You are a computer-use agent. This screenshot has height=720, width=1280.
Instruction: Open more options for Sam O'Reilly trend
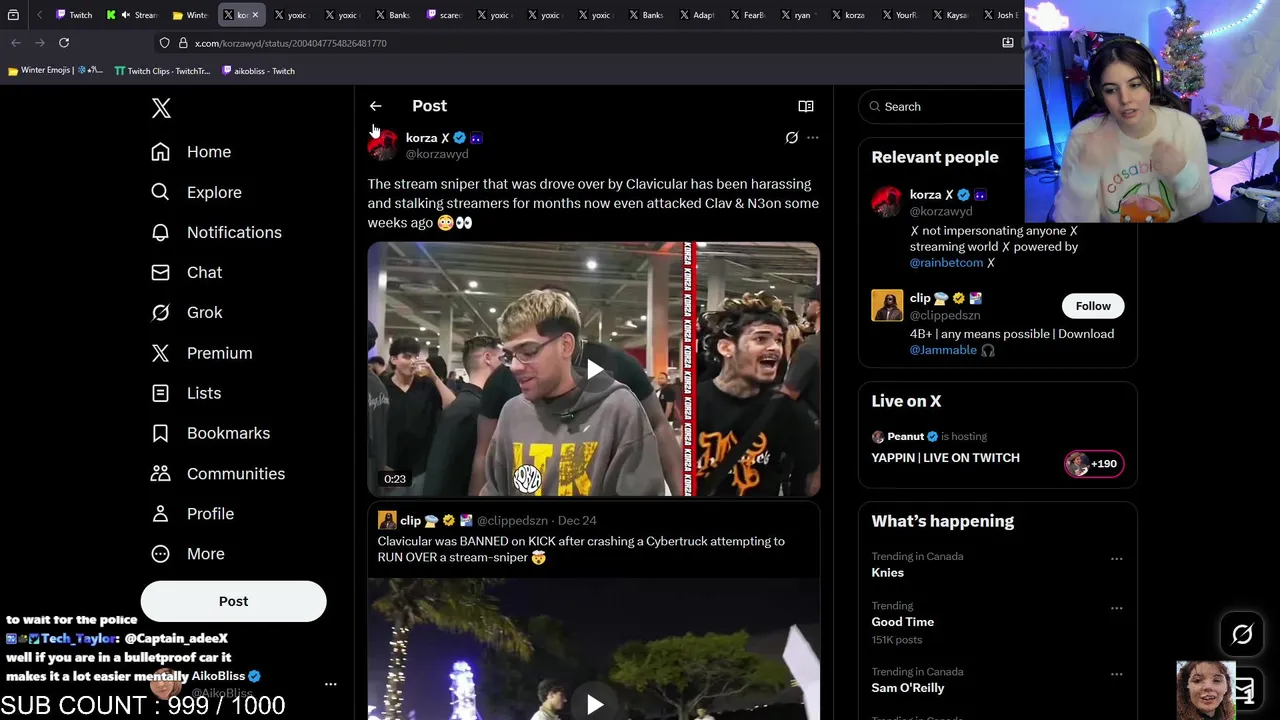(1116, 674)
